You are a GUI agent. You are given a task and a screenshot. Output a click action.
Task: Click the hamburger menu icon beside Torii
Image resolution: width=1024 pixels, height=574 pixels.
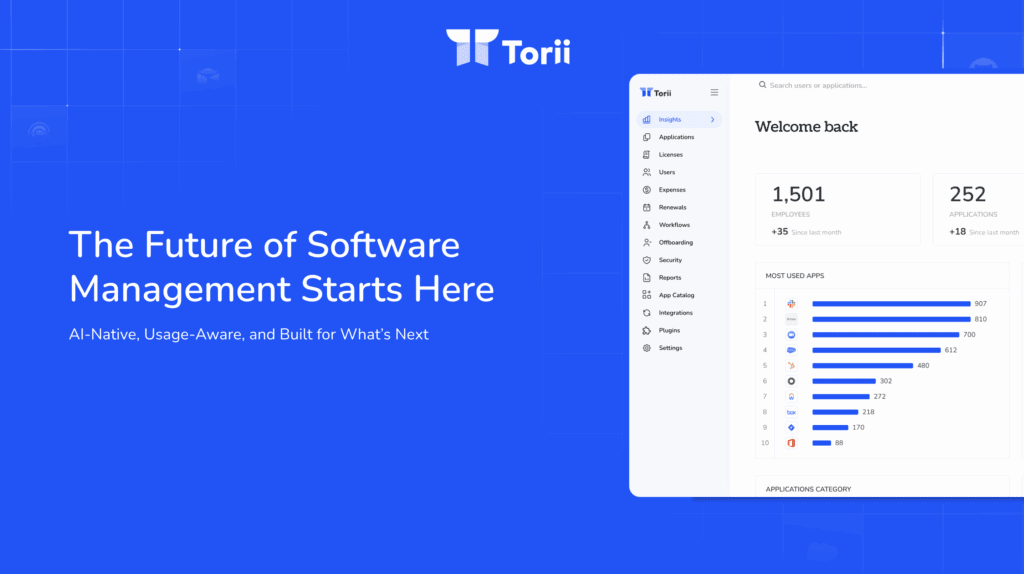click(x=714, y=93)
